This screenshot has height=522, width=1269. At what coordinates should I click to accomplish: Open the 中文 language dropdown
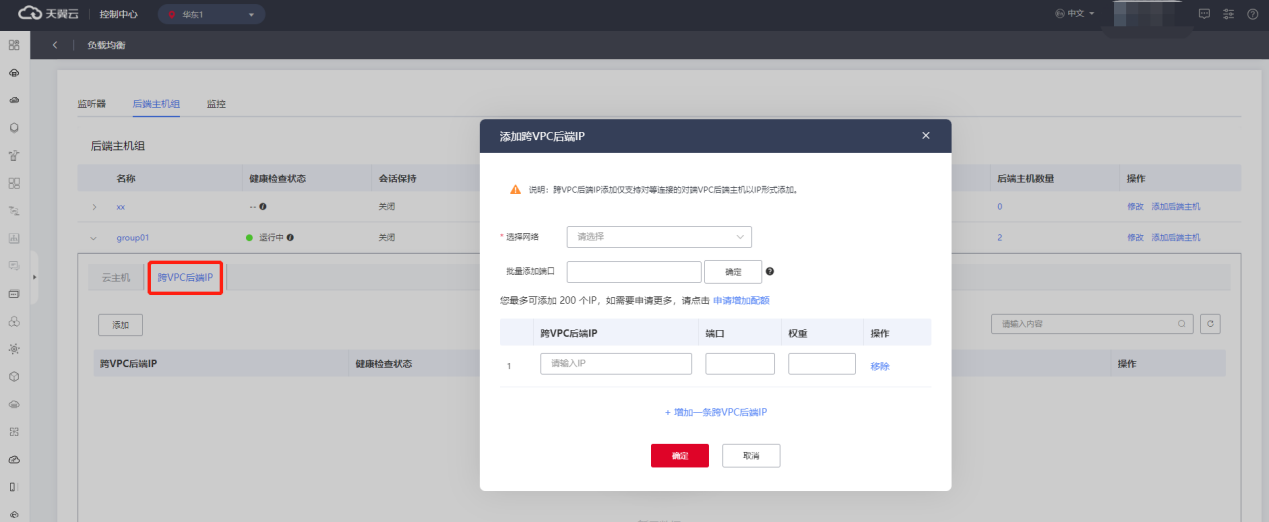[x=1076, y=14]
